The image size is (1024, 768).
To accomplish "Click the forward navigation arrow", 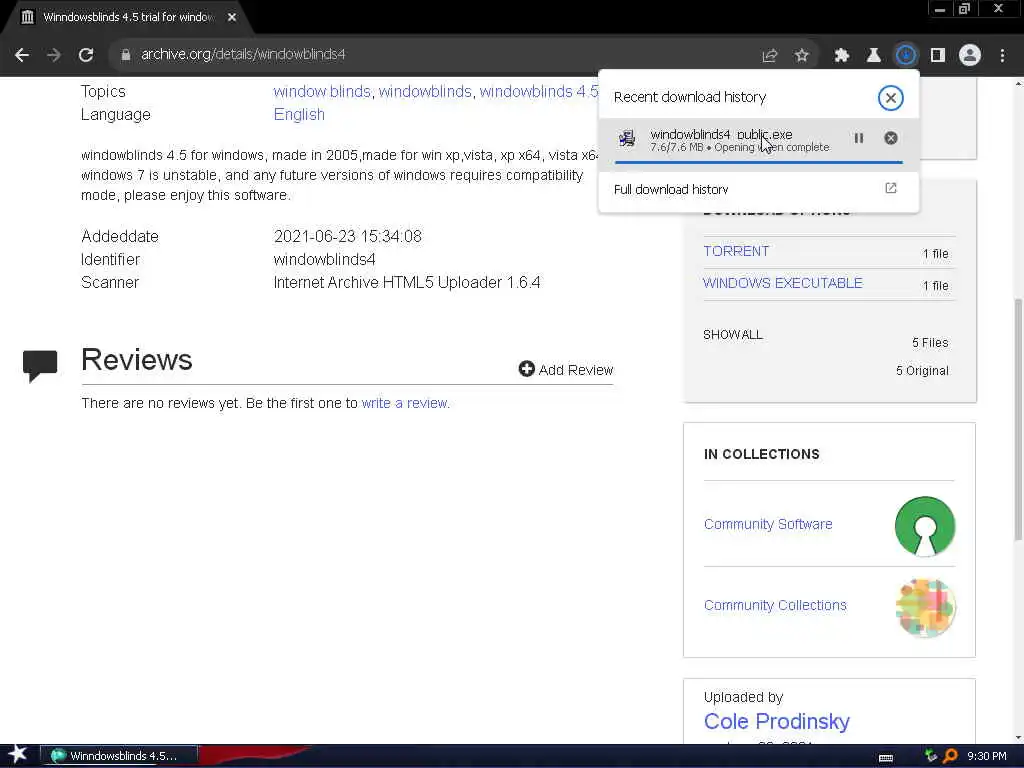I will coord(54,55).
